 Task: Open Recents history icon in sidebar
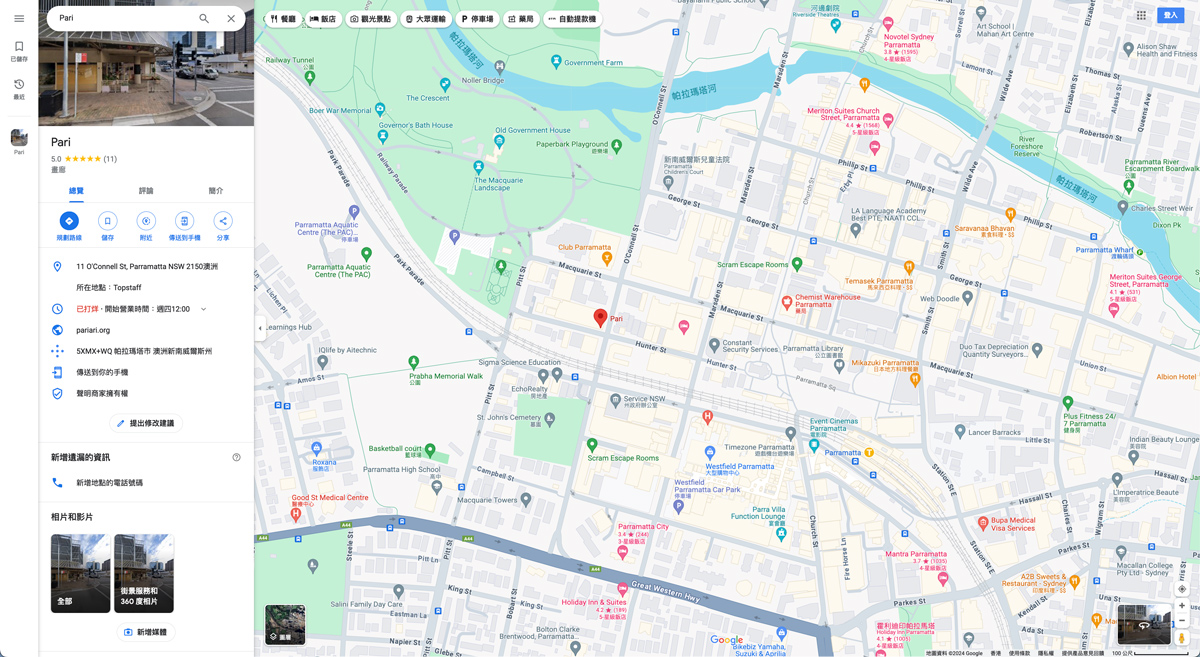pos(18,85)
